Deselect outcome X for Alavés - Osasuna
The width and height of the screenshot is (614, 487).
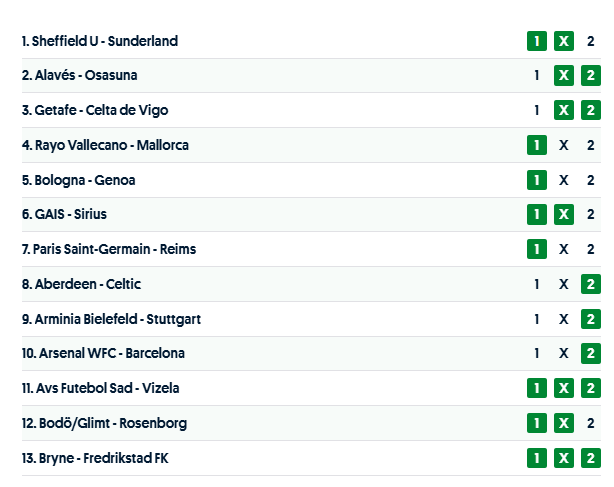click(x=564, y=76)
